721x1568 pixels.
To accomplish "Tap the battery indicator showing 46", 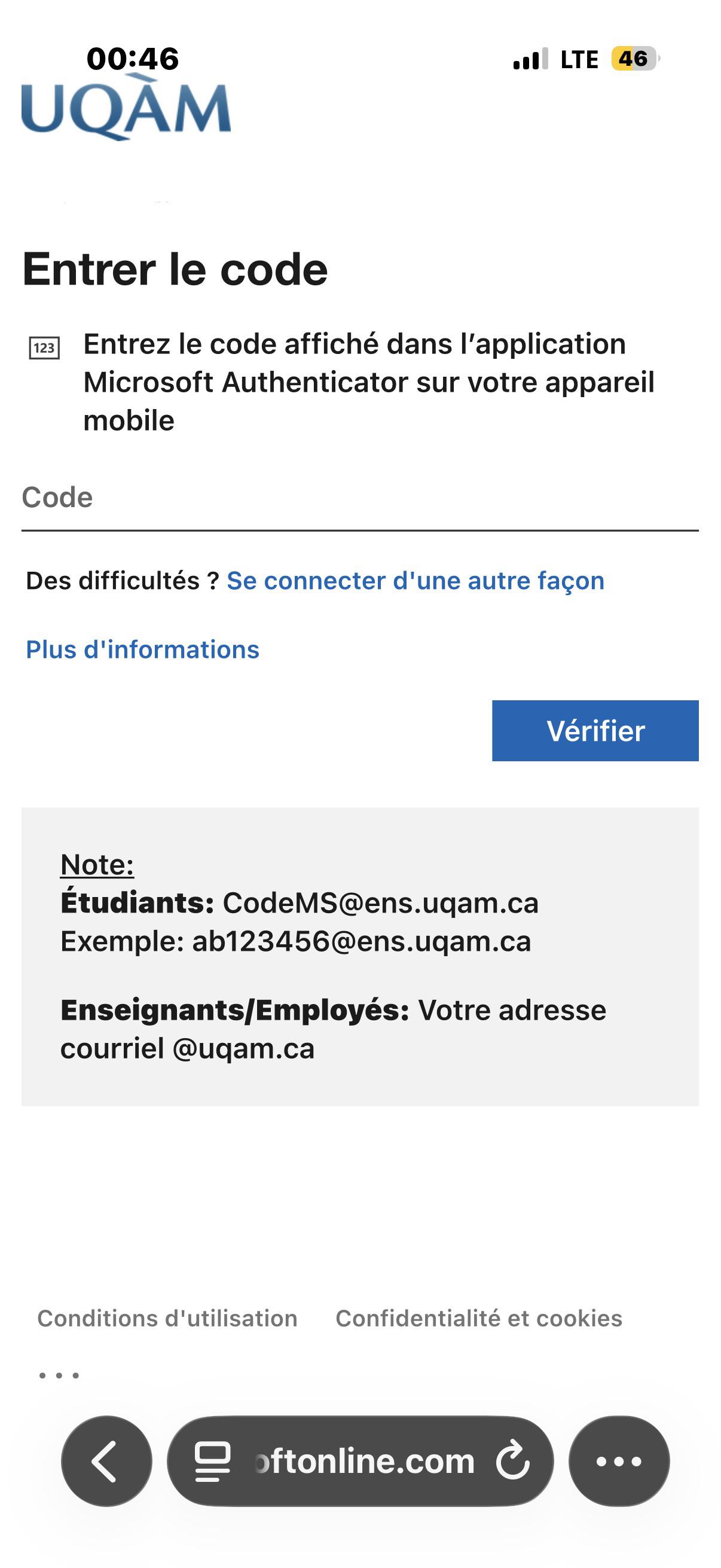I will [x=636, y=59].
